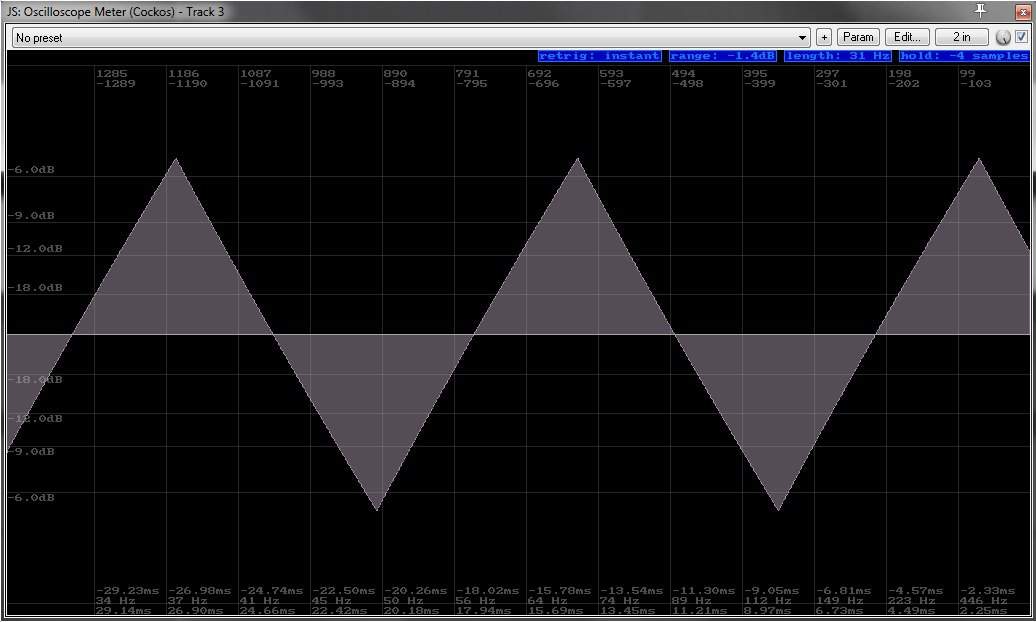
Task: Click the wet/dry mix knob
Action: (x=1003, y=37)
